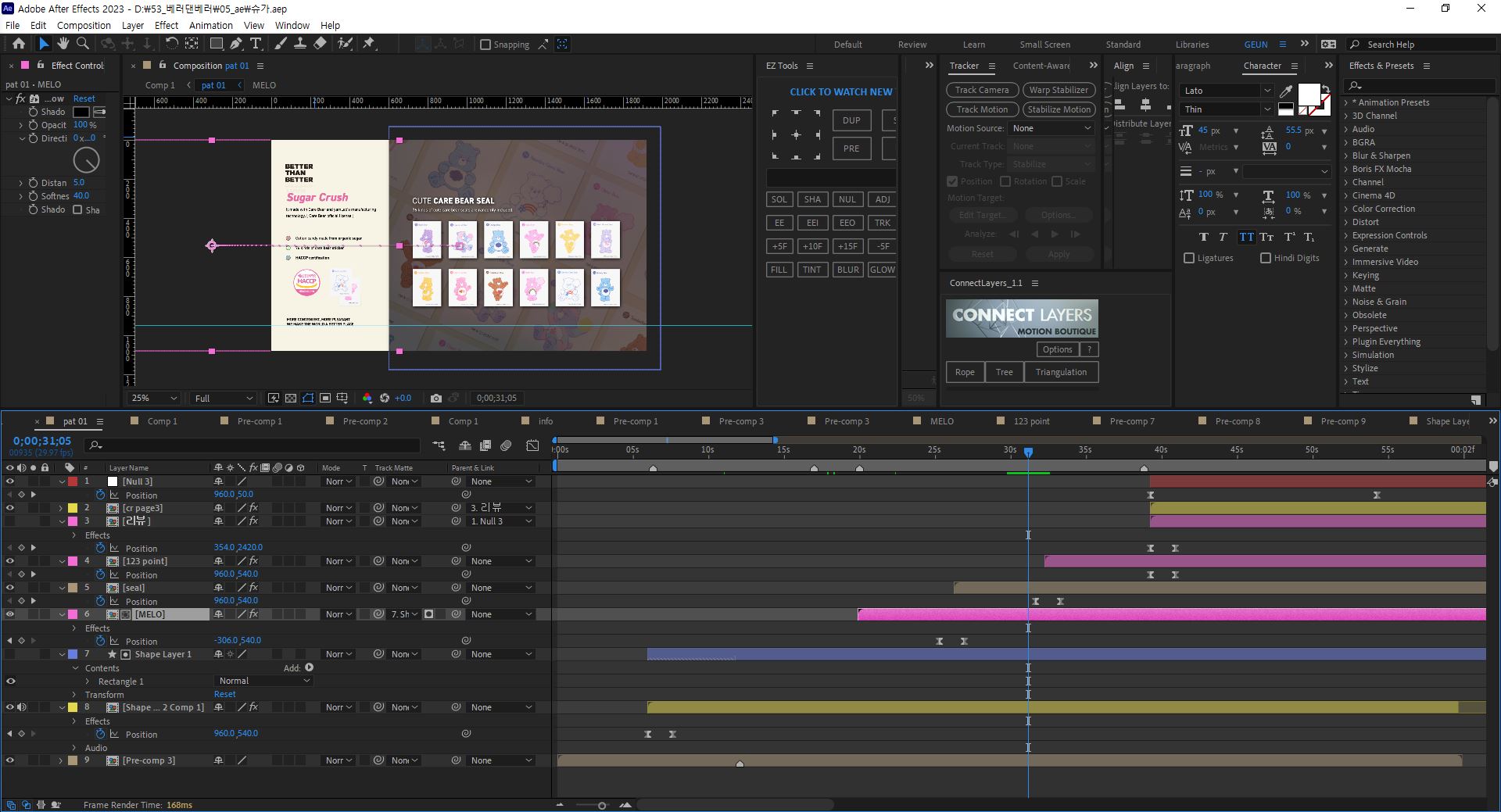This screenshot has height=812, width=1501.
Task: Toggle visibility of the seal layer
Action: click(10, 588)
